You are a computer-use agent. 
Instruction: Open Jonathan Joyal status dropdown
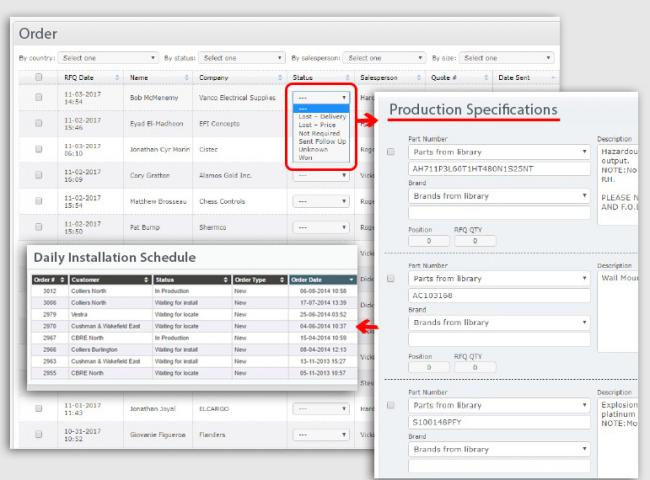[x=321, y=409]
